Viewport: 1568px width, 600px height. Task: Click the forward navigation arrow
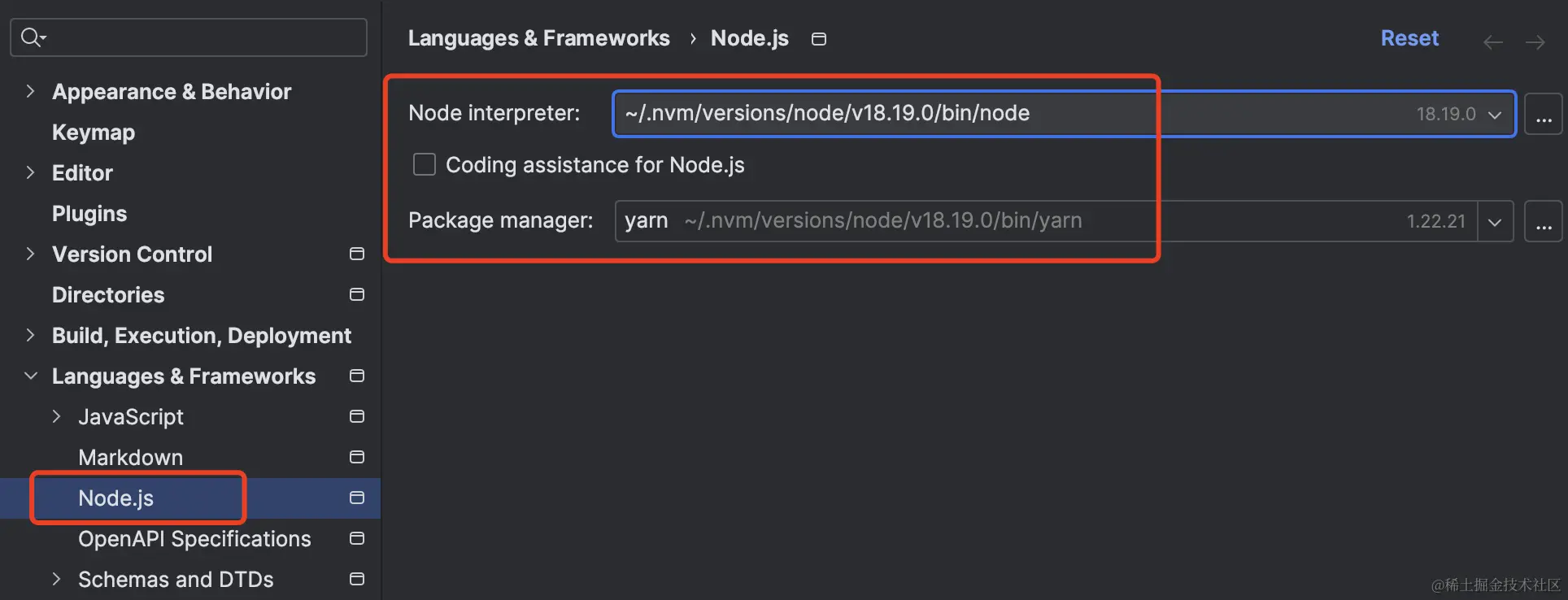coord(1535,42)
